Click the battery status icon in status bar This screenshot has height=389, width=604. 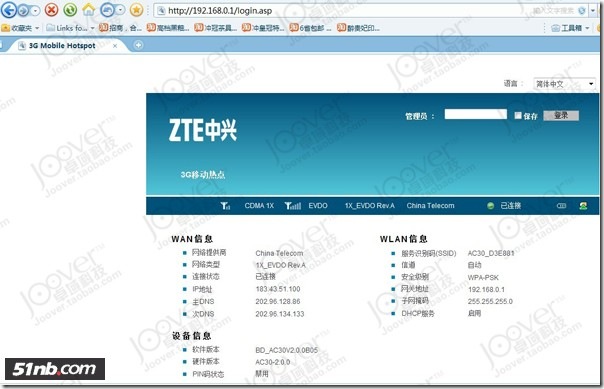coord(561,206)
